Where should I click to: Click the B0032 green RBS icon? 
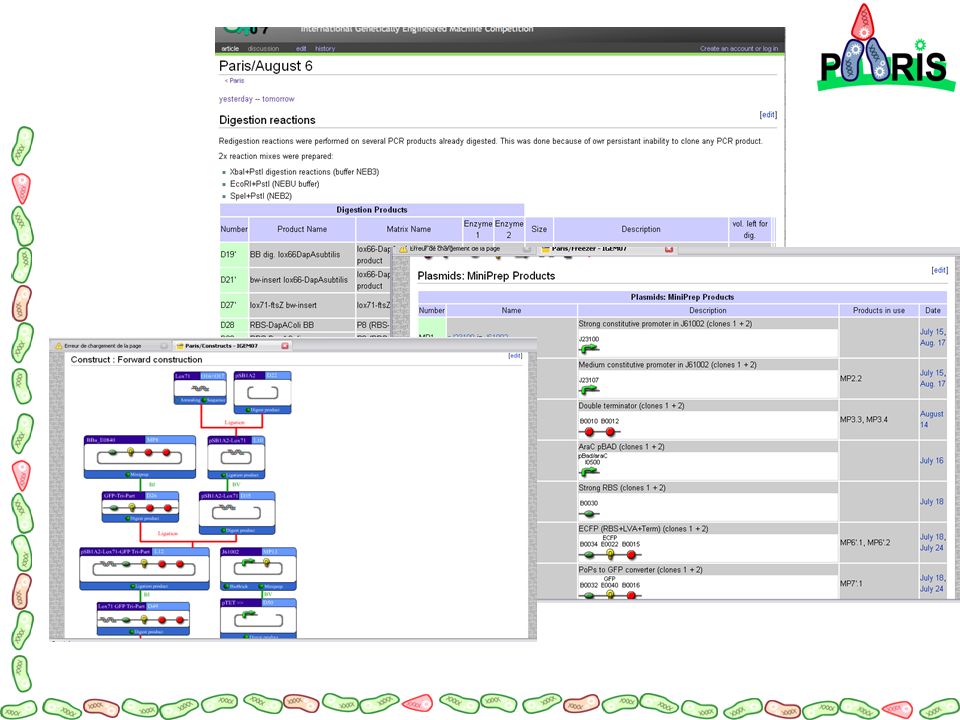click(x=589, y=594)
